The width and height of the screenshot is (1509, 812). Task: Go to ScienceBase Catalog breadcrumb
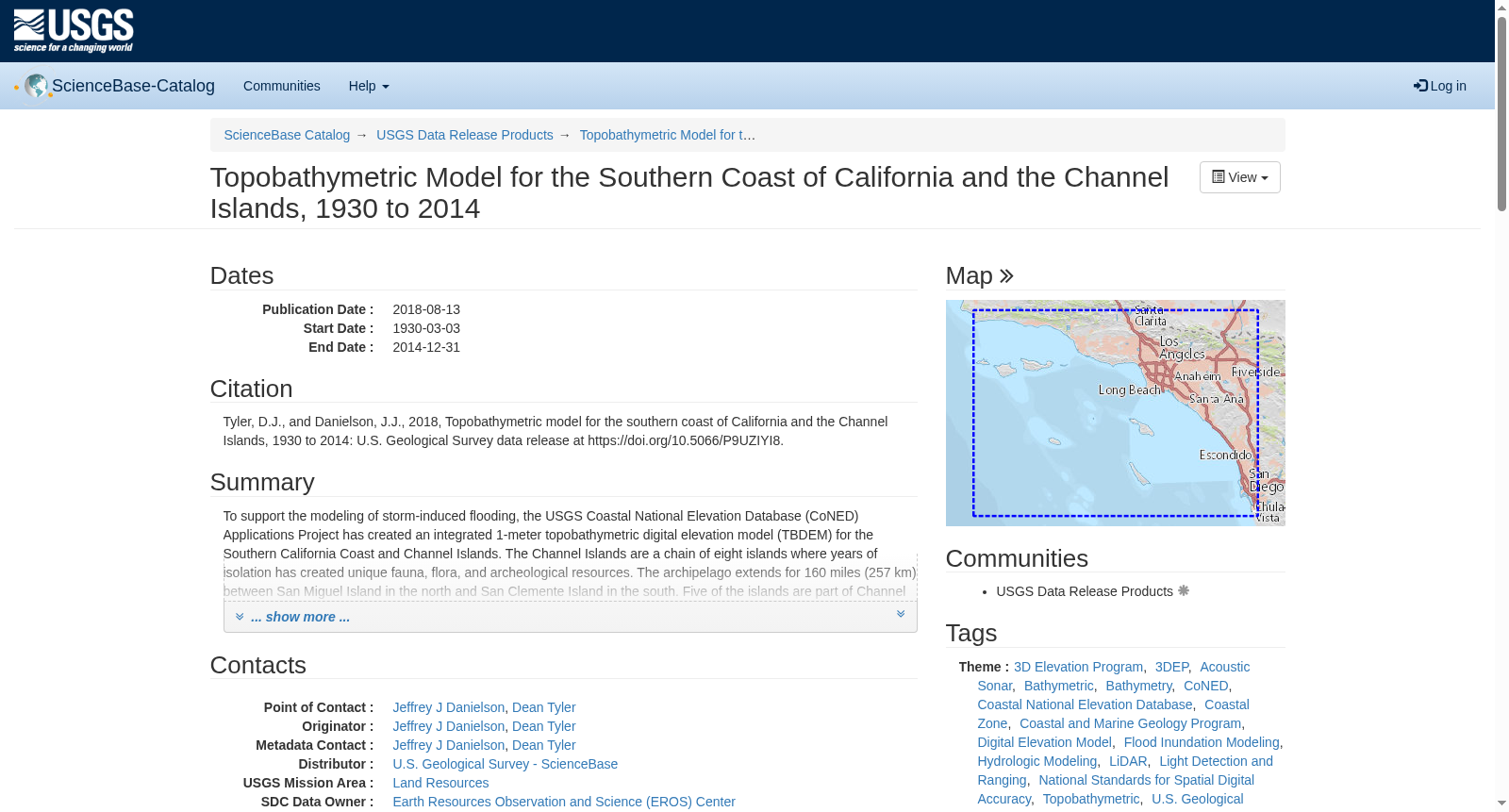[287, 135]
